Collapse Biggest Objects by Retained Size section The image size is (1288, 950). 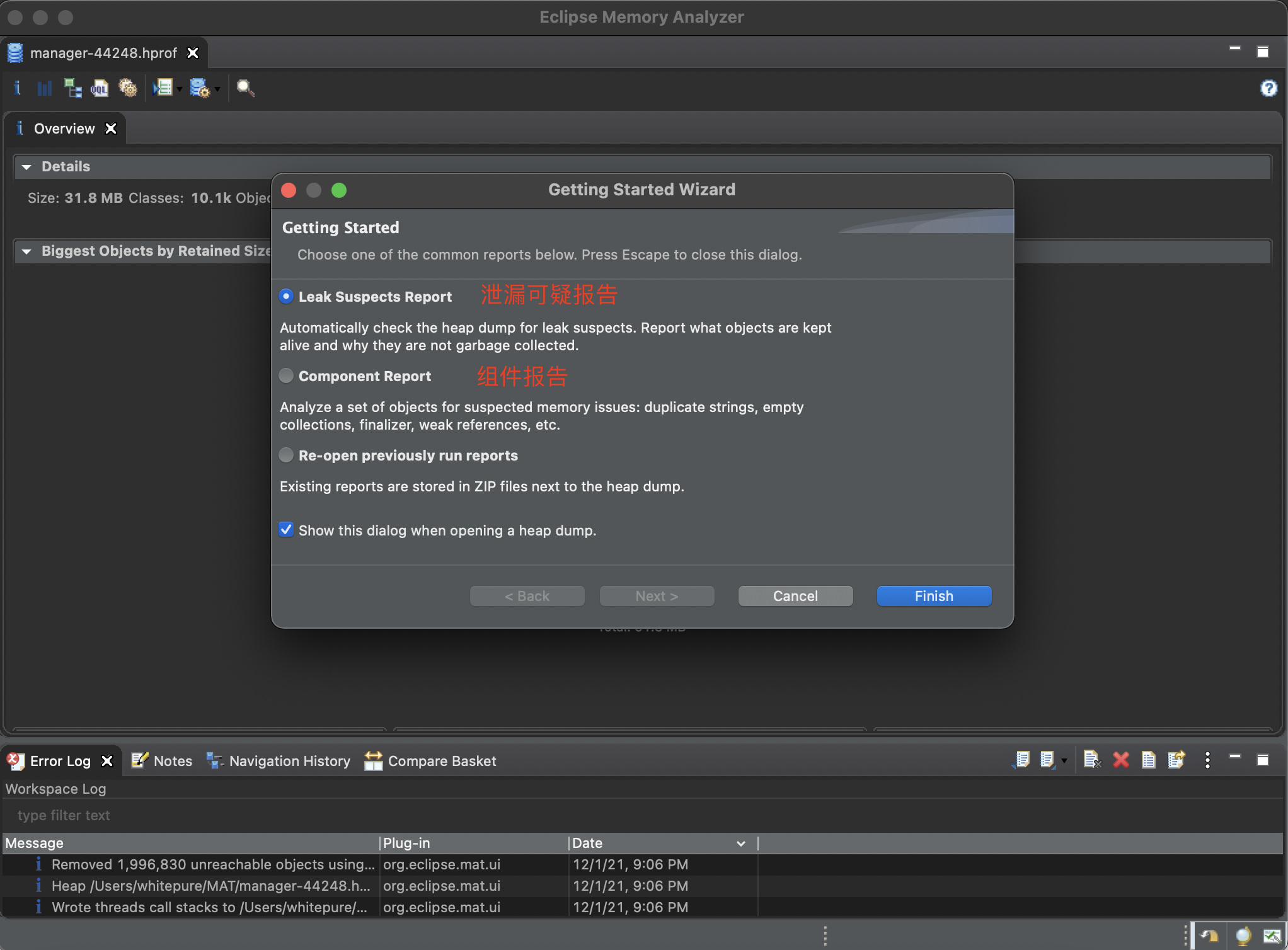(x=26, y=251)
